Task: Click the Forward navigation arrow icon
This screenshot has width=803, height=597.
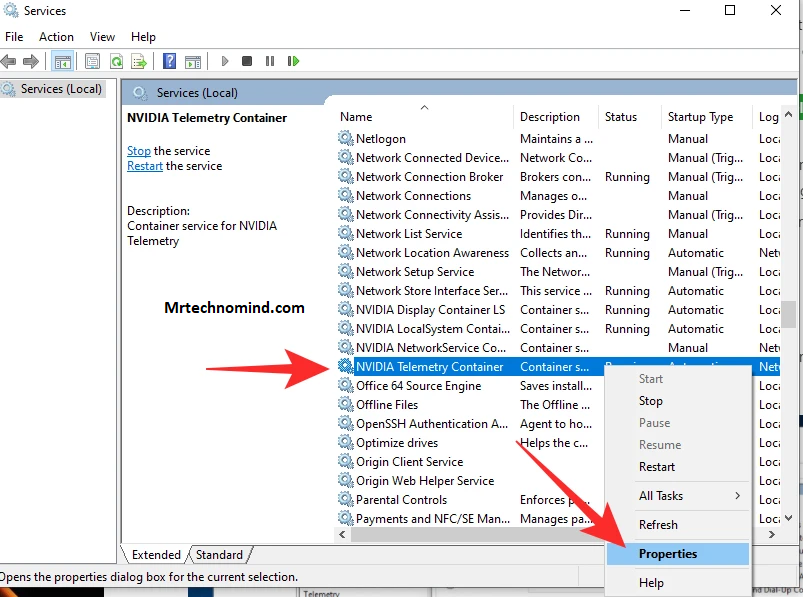Action: point(32,61)
